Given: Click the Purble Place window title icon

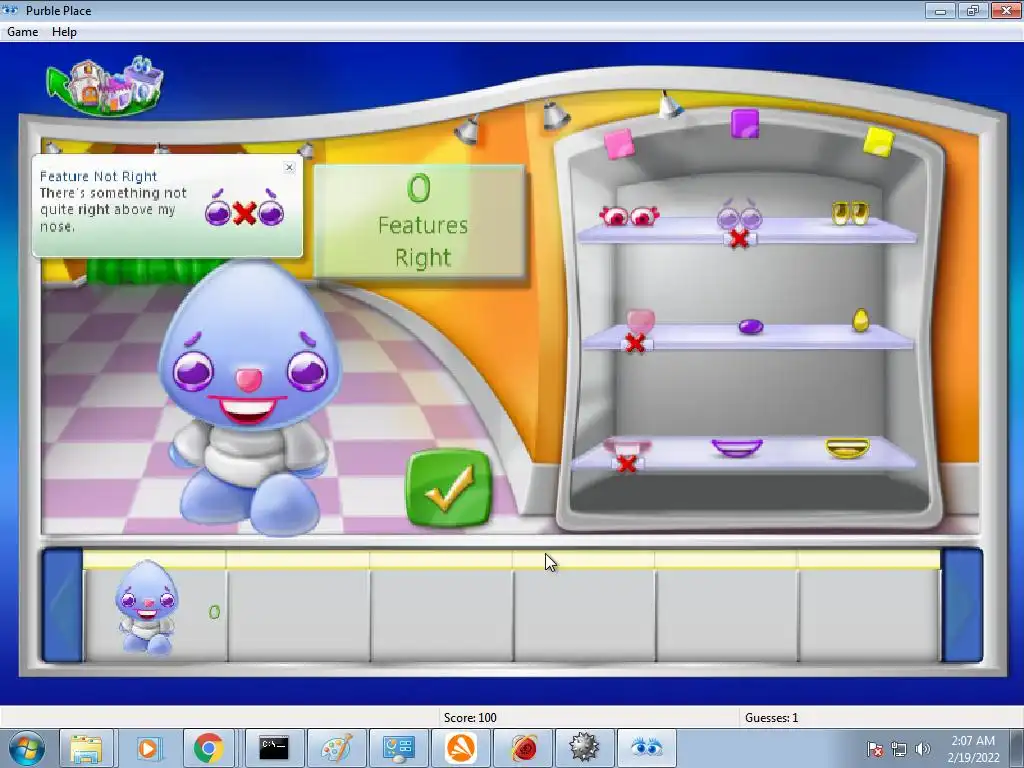Looking at the screenshot, I should pyautogui.click(x=10, y=10).
